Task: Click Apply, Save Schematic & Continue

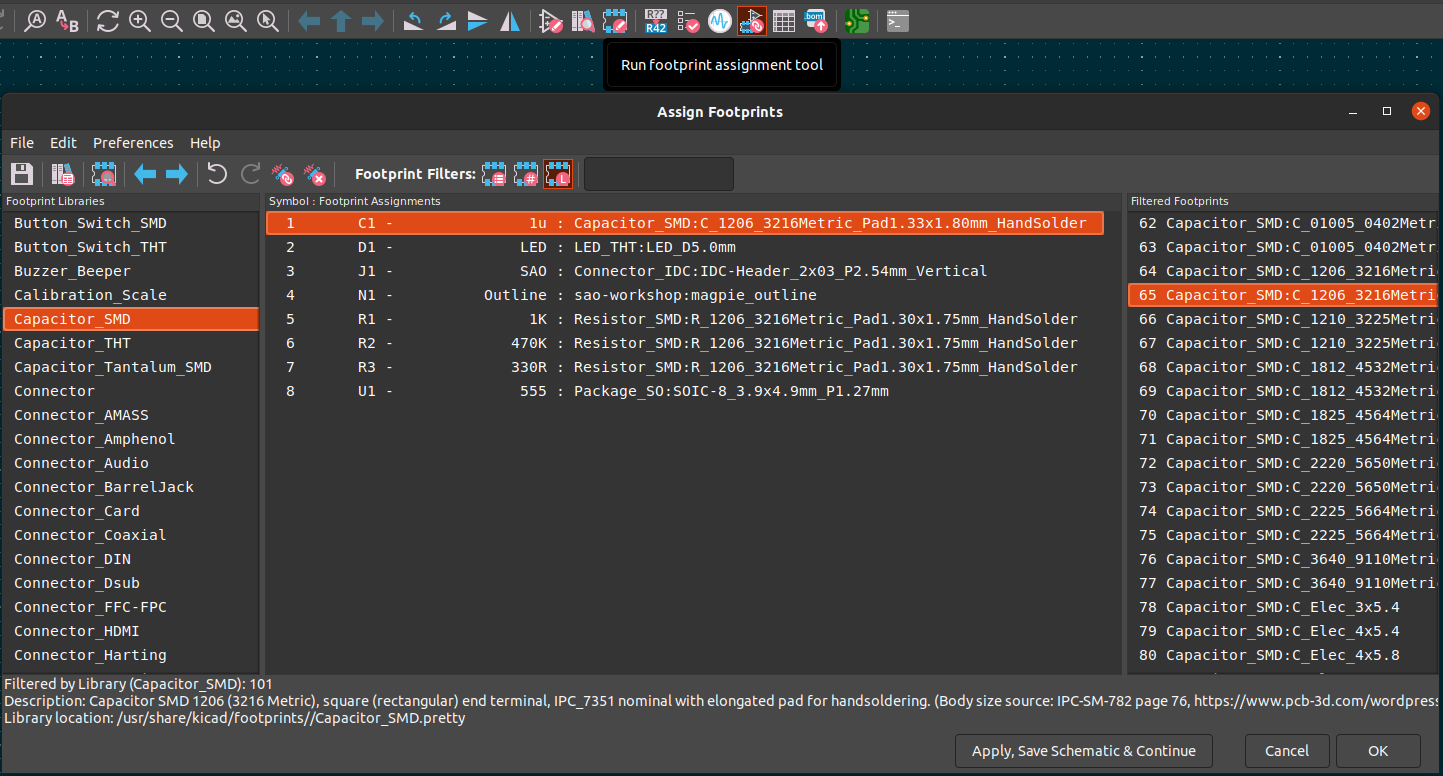Action: [1084, 751]
